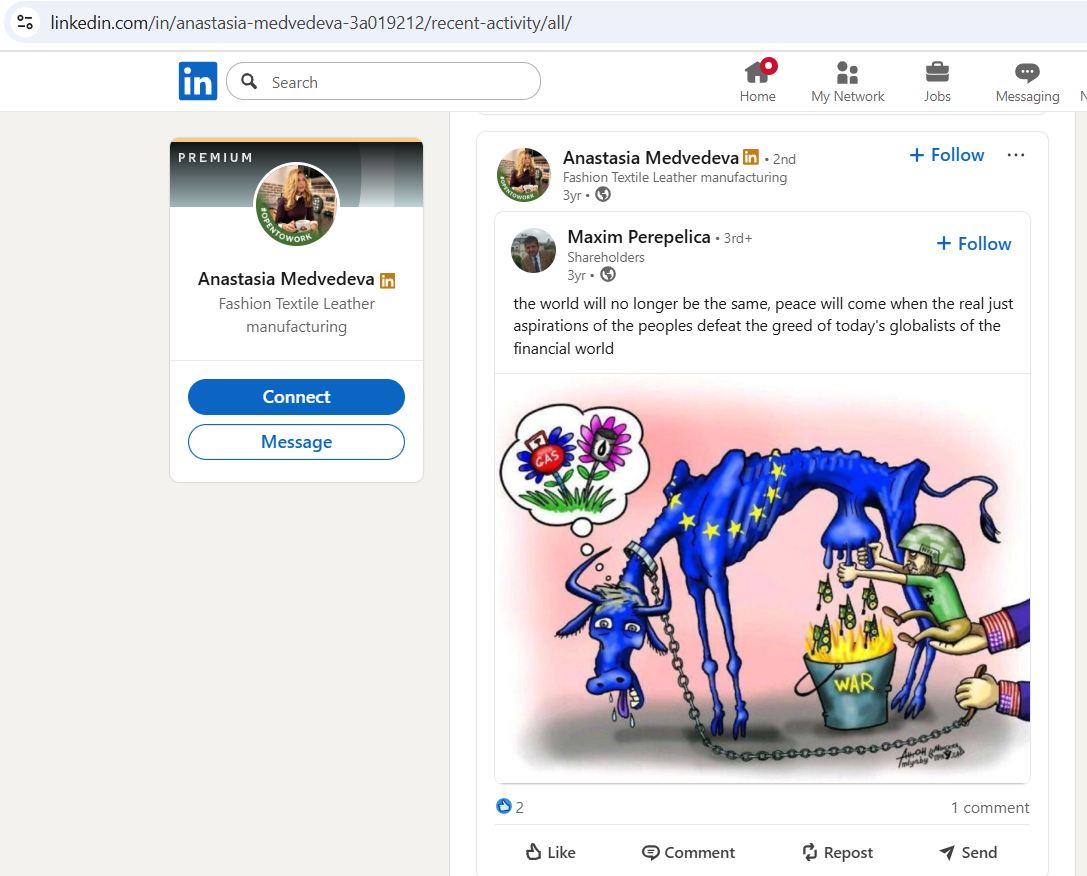Open the 1 comment link

988,806
